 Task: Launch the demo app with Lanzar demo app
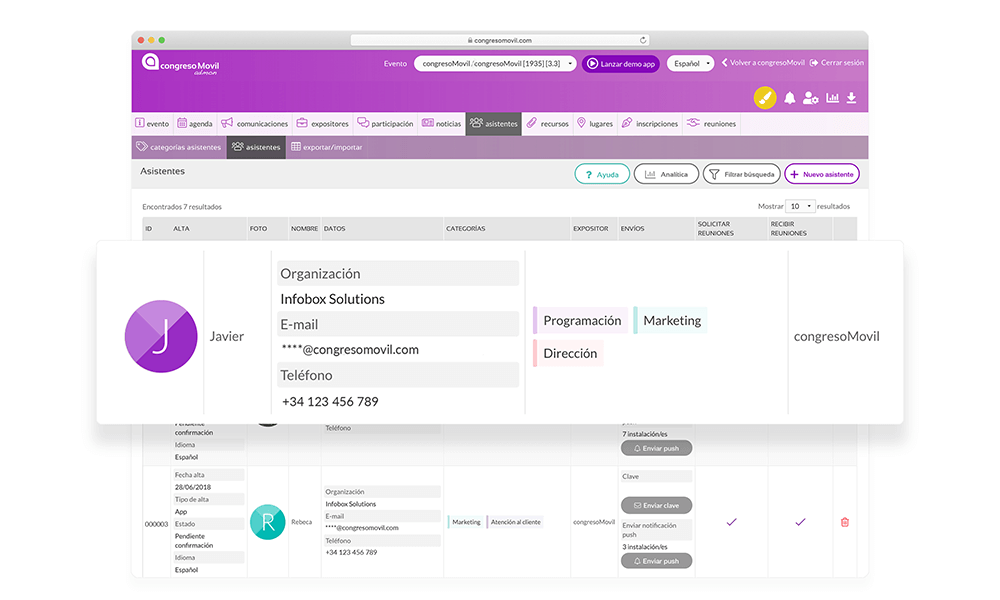[x=621, y=64]
